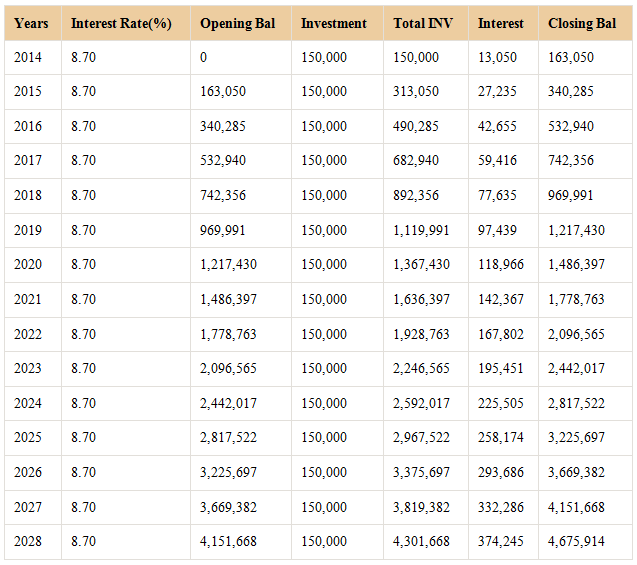Click the Years column header
The width and height of the screenshot is (637, 565).
click(31, 23)
